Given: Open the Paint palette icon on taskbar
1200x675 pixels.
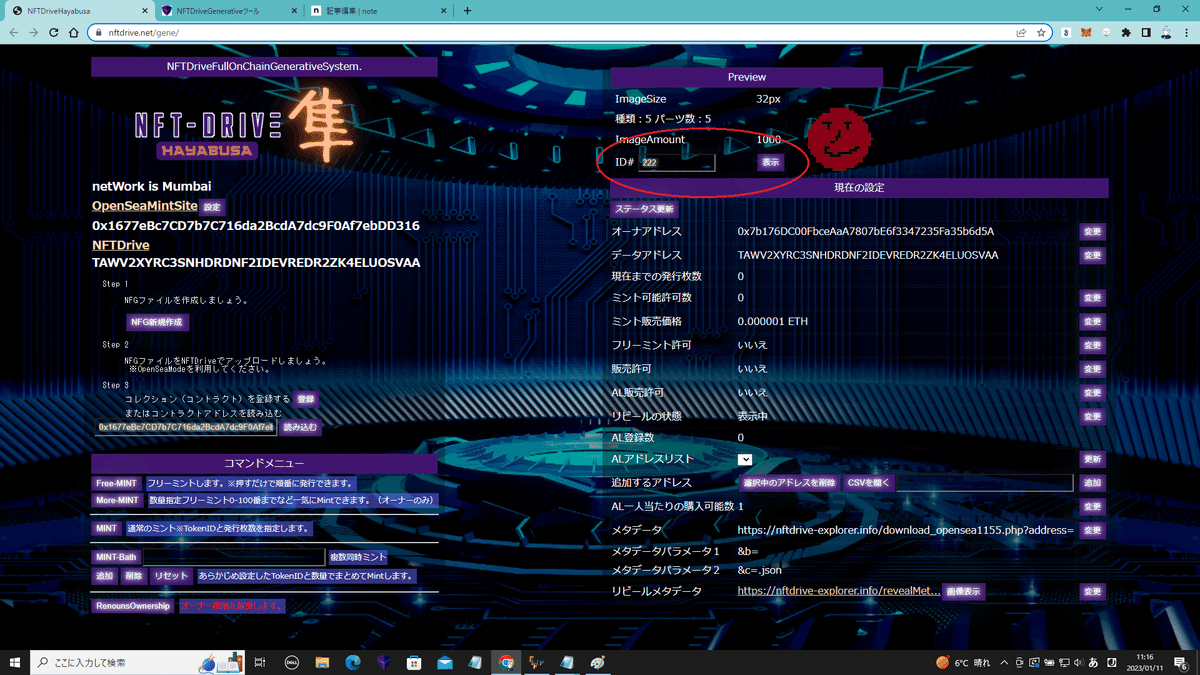Looking at the screenshot, I should [x=598, y=662].
